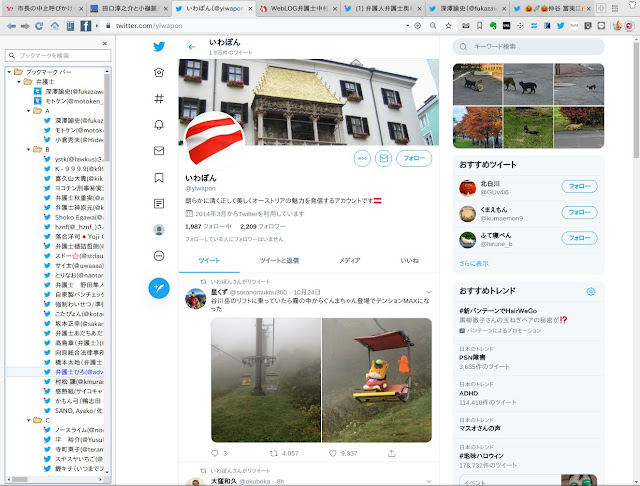This screenshot has height=486, width=640.
Task: Open trend settings gear icon
Action: (x=591, y=291)
